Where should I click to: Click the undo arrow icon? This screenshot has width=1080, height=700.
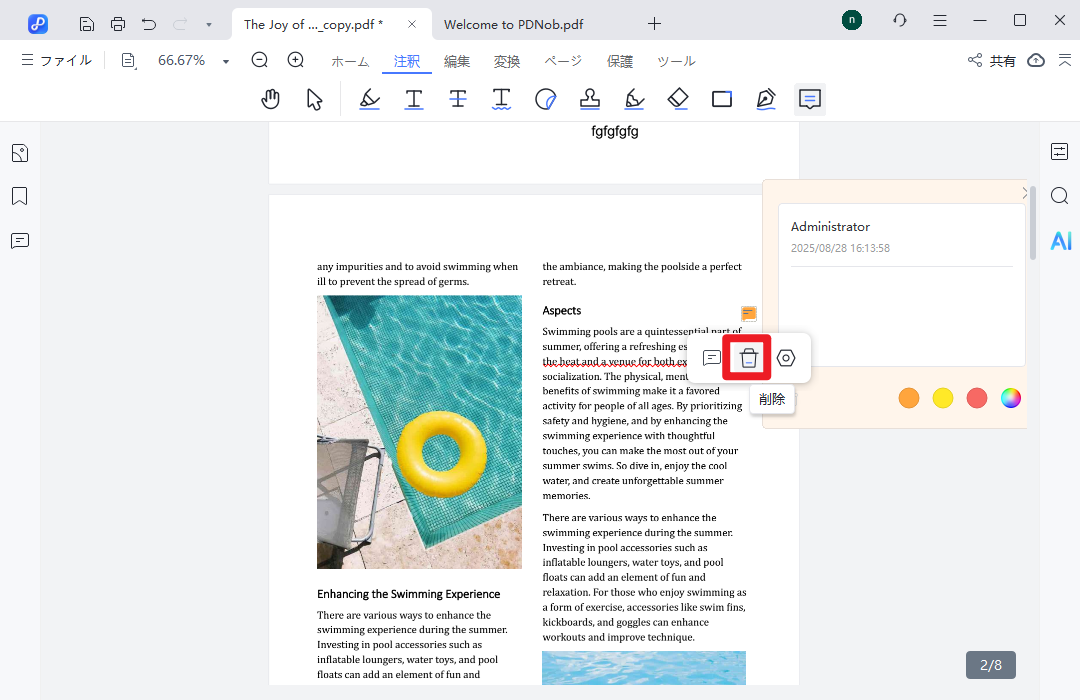click(x=149, y=24)
